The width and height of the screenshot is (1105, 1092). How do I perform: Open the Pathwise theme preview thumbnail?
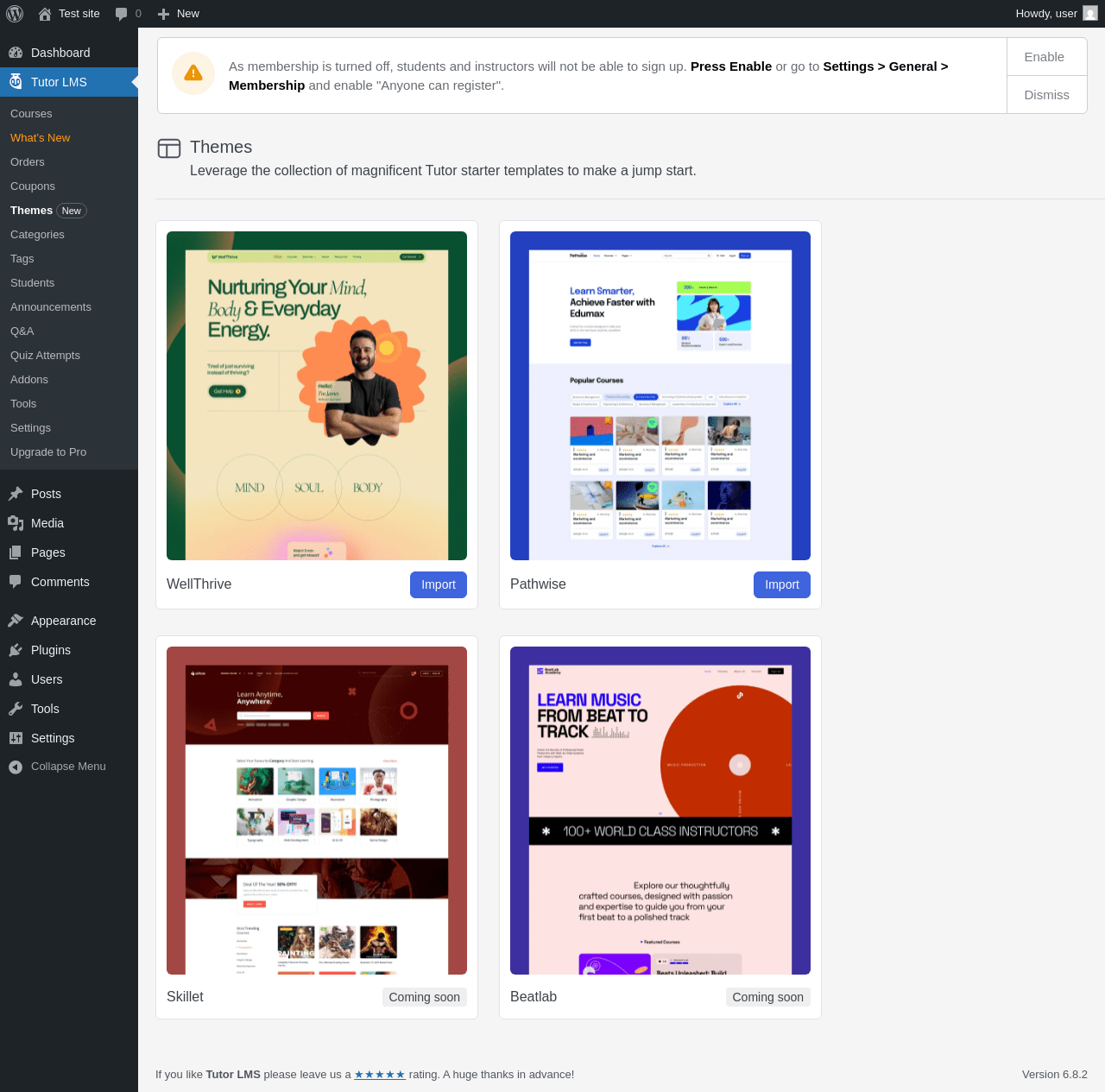click(660, 395)
